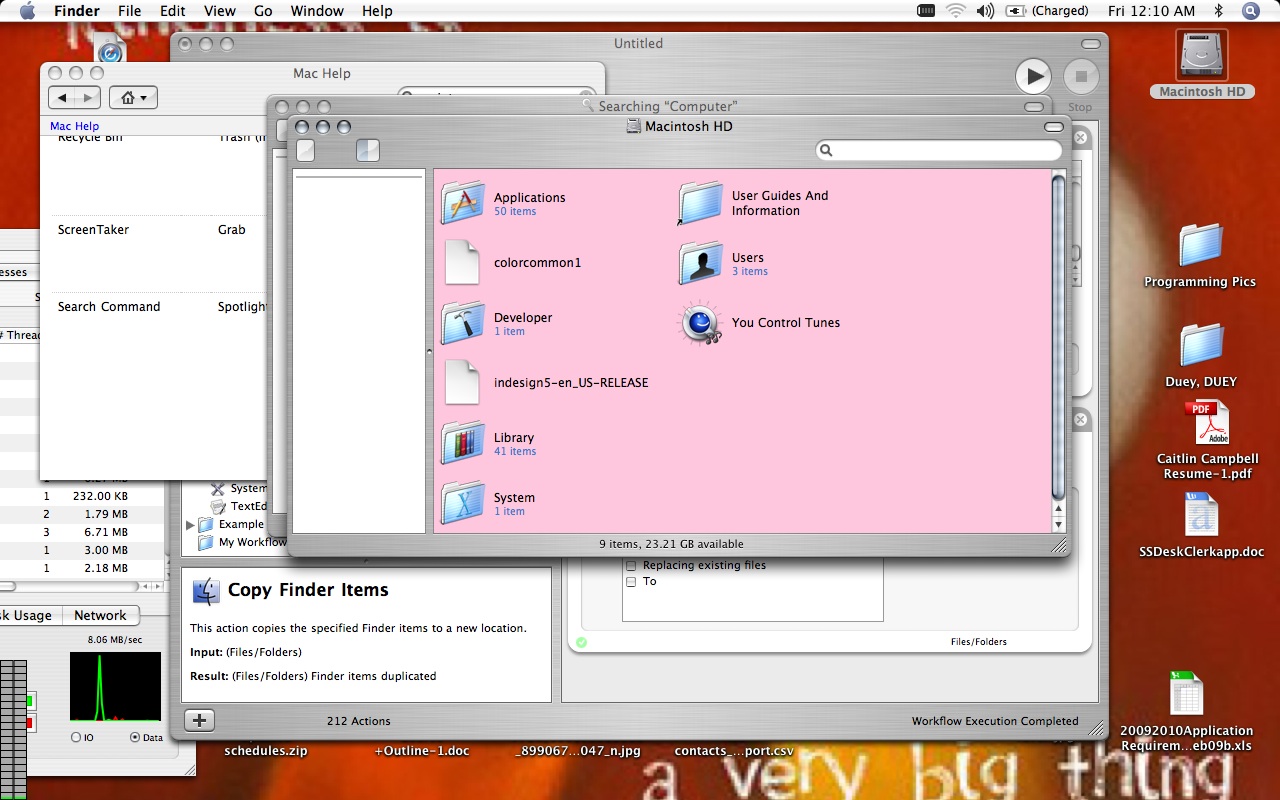Click the magnifier in Macintosh HD search field
The height and width of the screenshot is (800, 1280).
(x=827, y=150)
